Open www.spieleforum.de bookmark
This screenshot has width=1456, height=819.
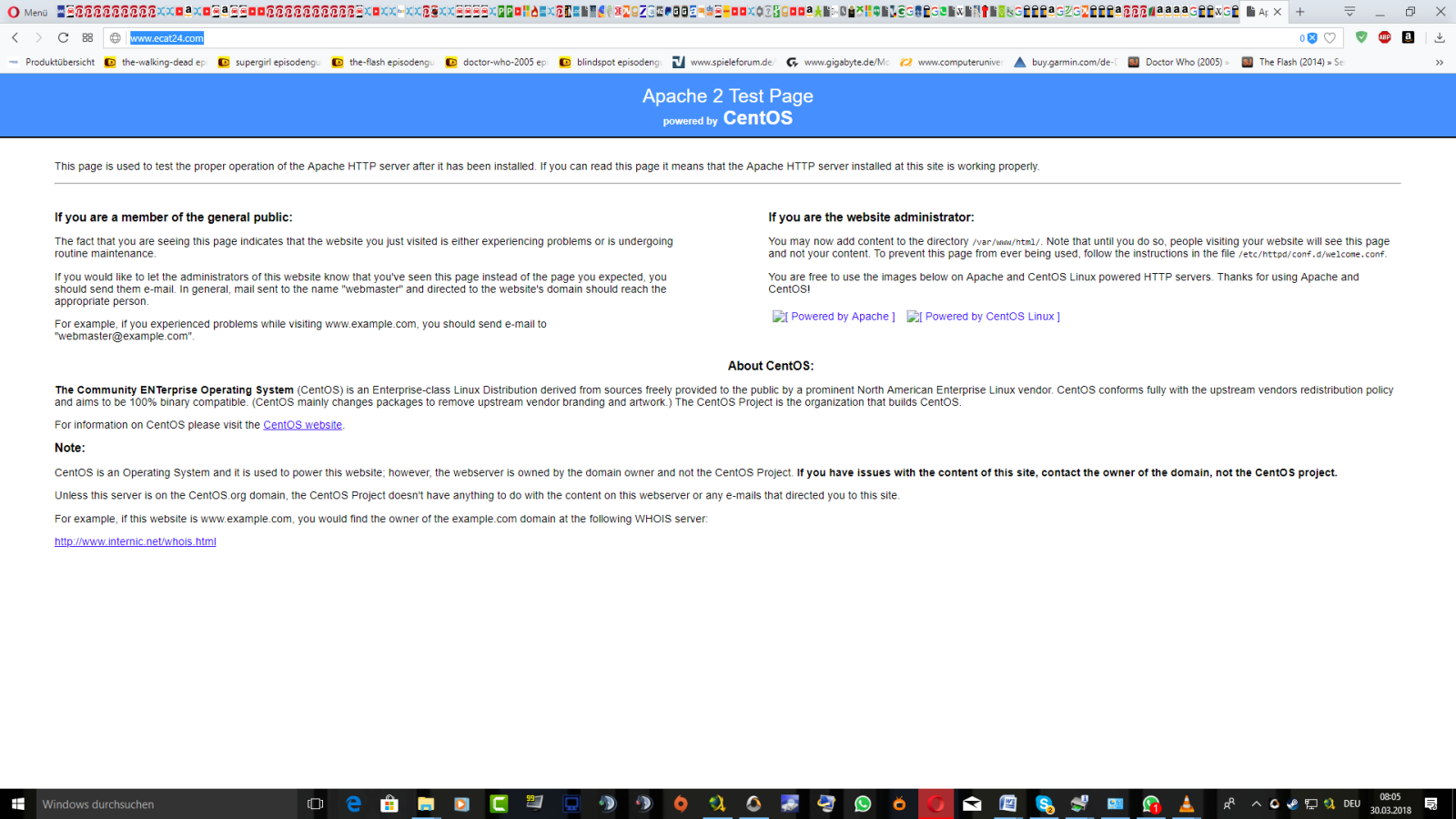[x=724, y=62]
